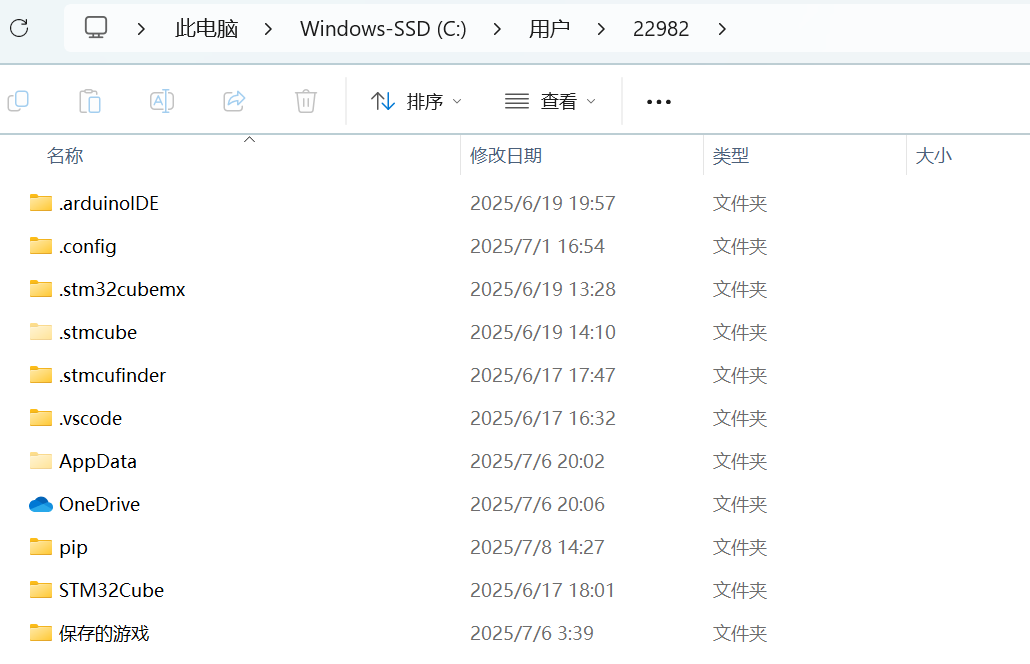Click the OneDrive folder name
The image size is (1030, 664).
coord(99,504)
